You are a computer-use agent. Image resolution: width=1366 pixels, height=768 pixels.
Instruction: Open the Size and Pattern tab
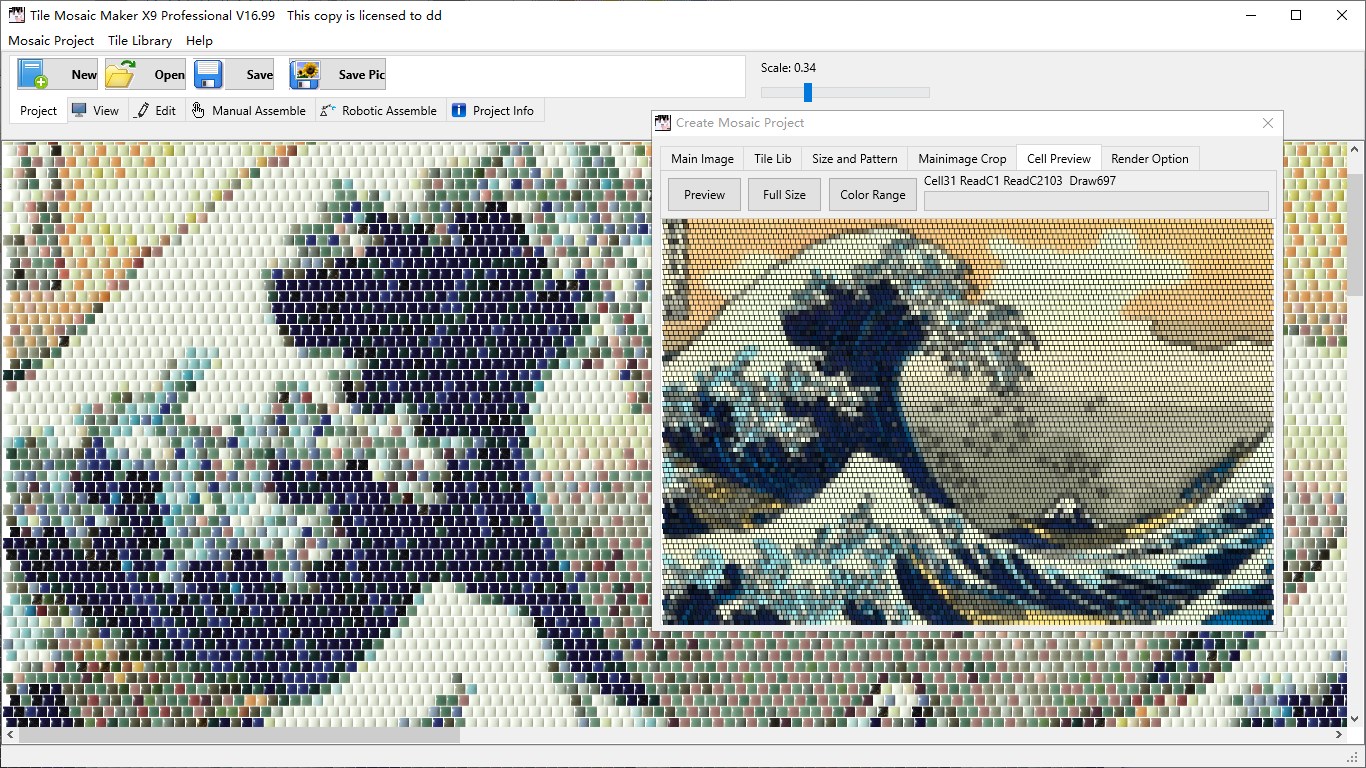pos(854,158)
